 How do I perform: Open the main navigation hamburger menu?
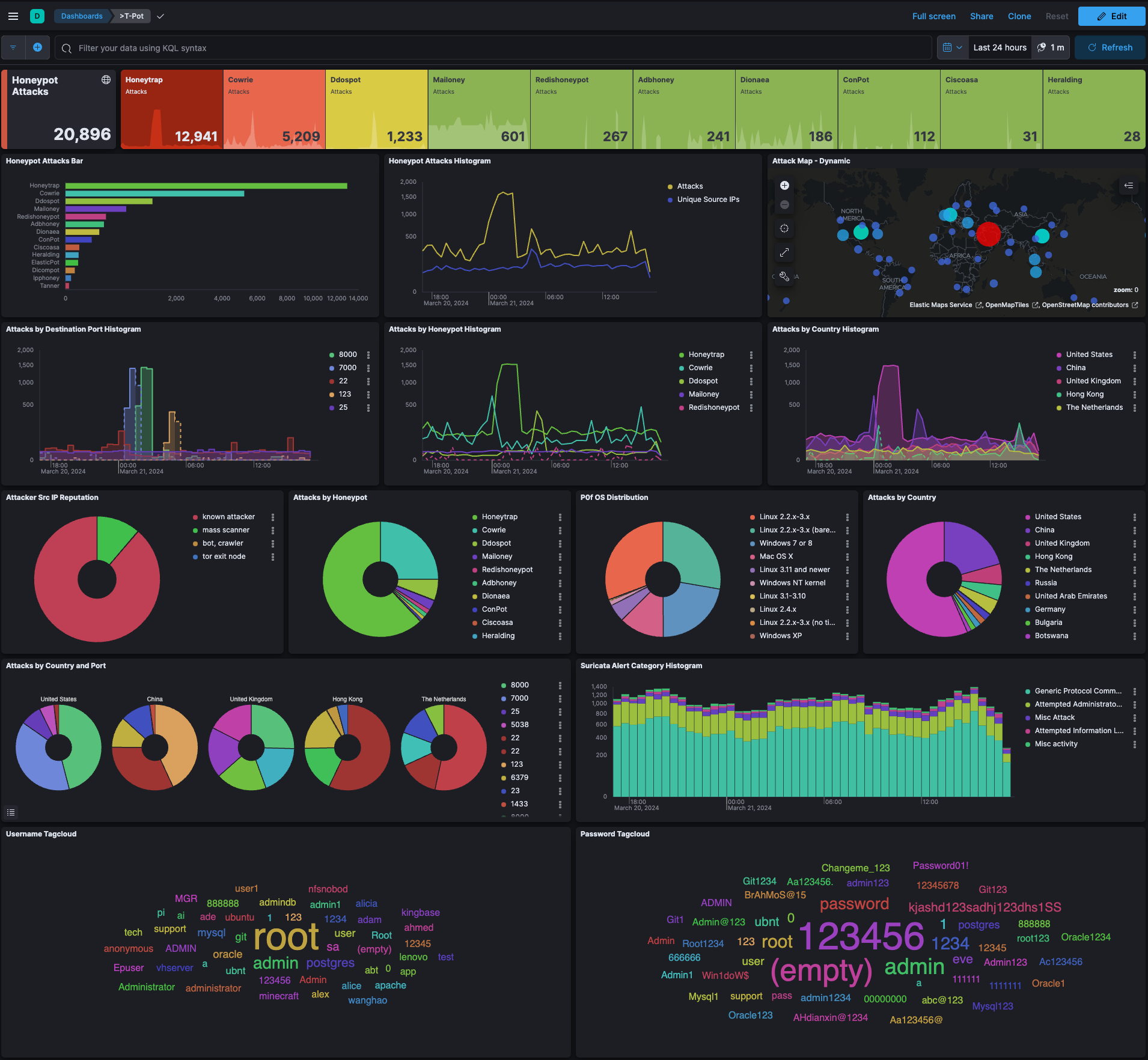tap(13, 16)
